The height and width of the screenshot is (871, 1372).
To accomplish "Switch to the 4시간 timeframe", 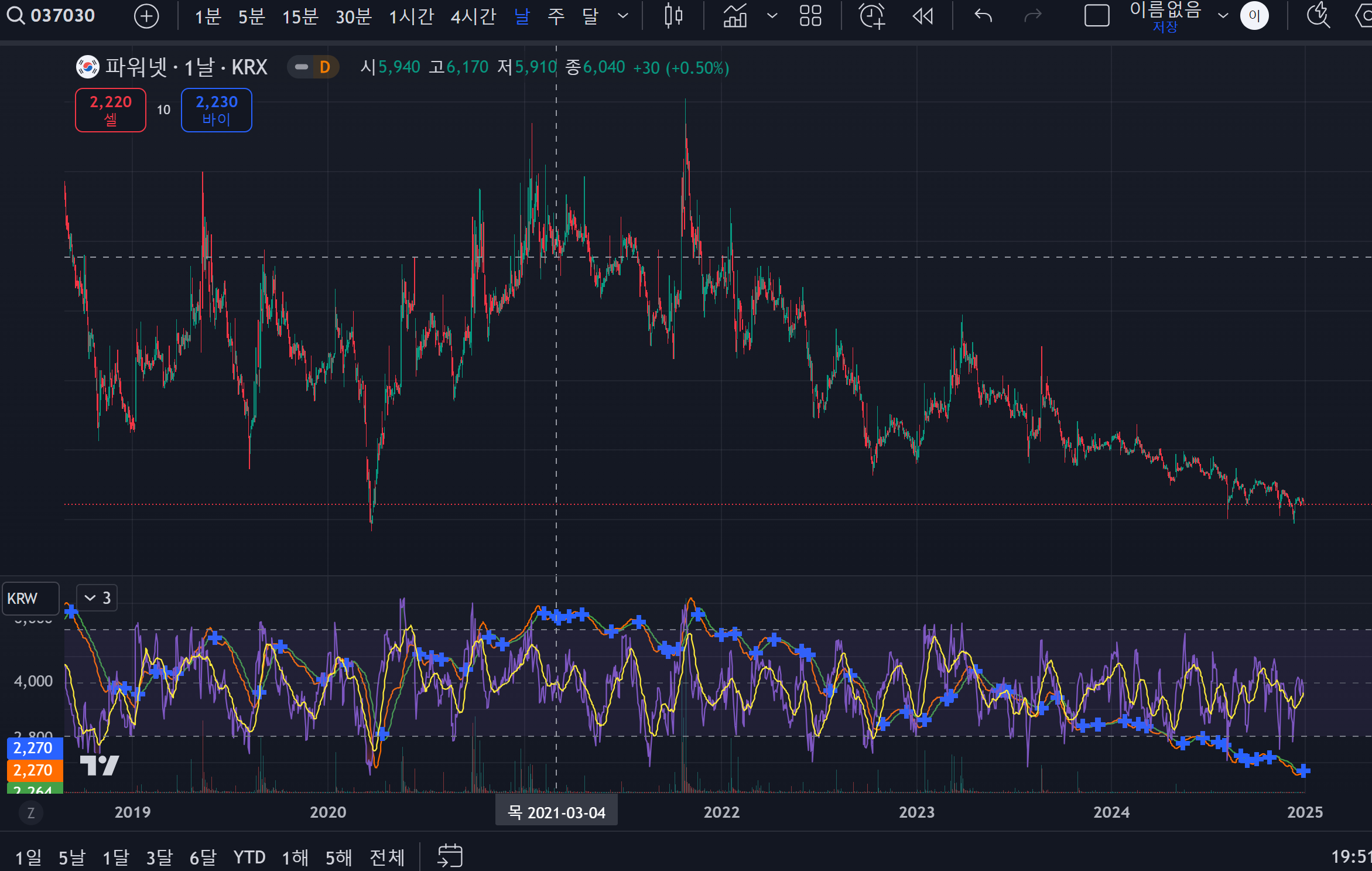I will (x=473, y=16).
